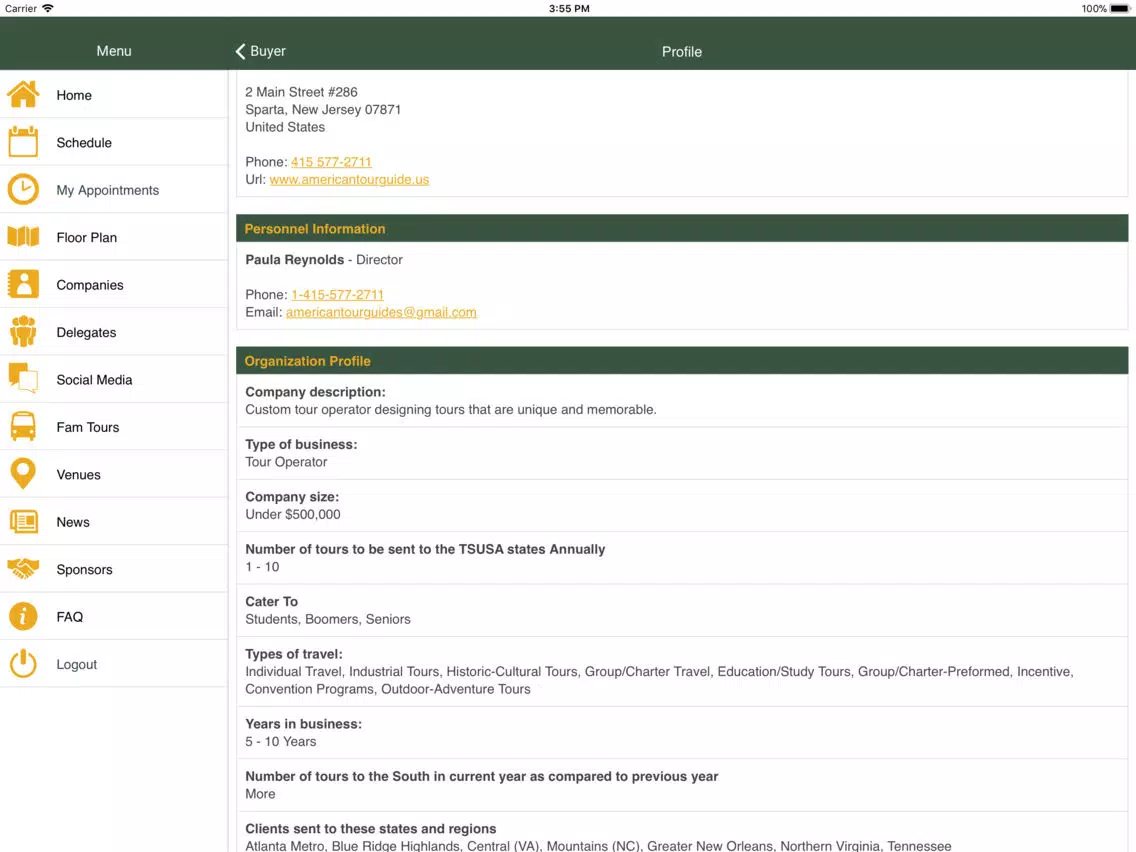1136x852 pixels.
Task: Select Logout menu entry
Action: [x=114, y=664]
